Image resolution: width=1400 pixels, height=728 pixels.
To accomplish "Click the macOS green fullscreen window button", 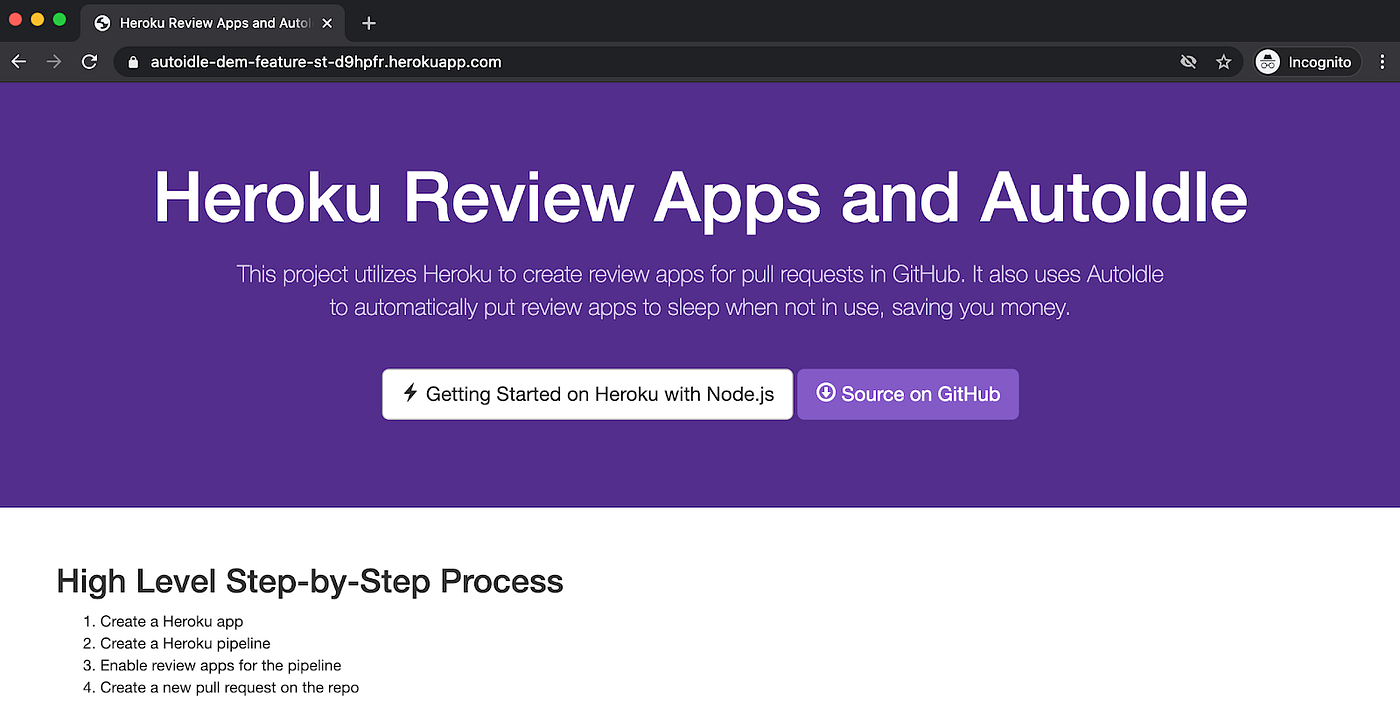I will coord(59,19).
